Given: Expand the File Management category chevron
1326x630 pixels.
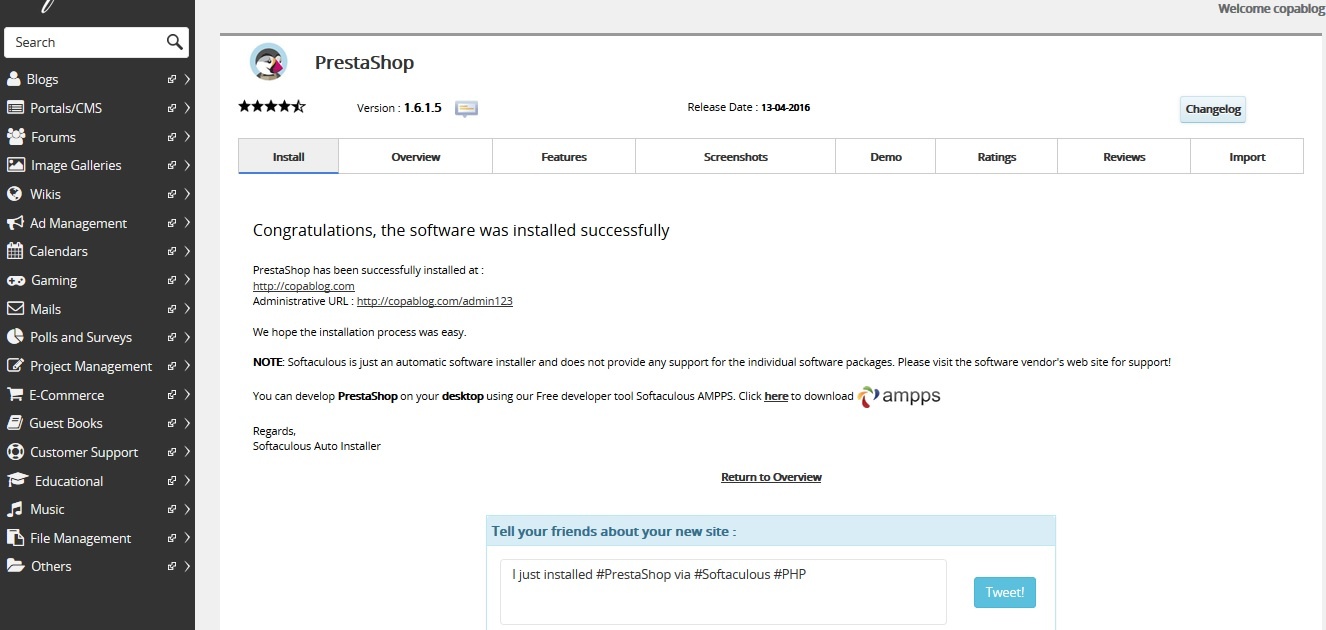Looking at the screenshot, I should 187,538.
